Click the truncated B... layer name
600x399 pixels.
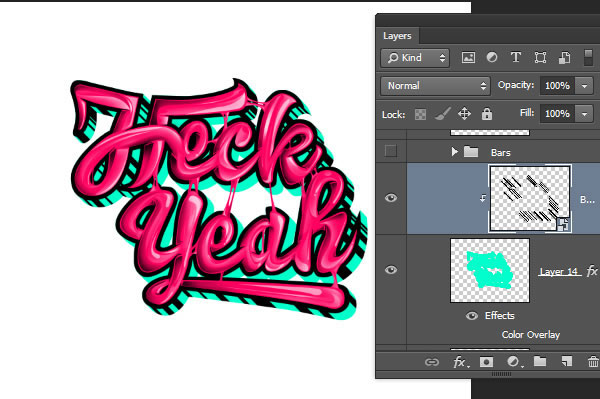click(x=587, y=199)
